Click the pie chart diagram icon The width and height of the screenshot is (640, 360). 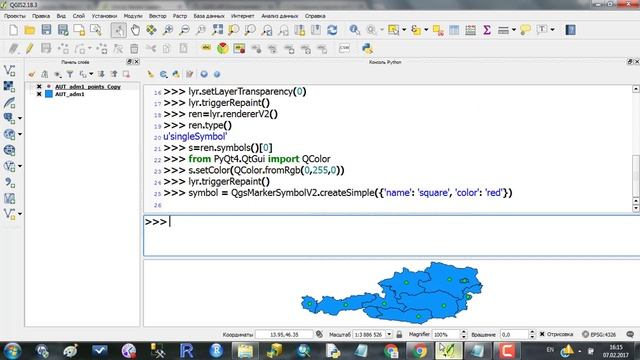click(x=222, y=49)
